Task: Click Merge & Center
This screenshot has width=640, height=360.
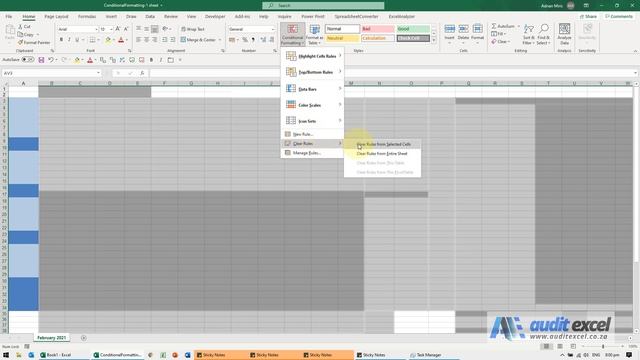Action: click(x=198, y=40)
